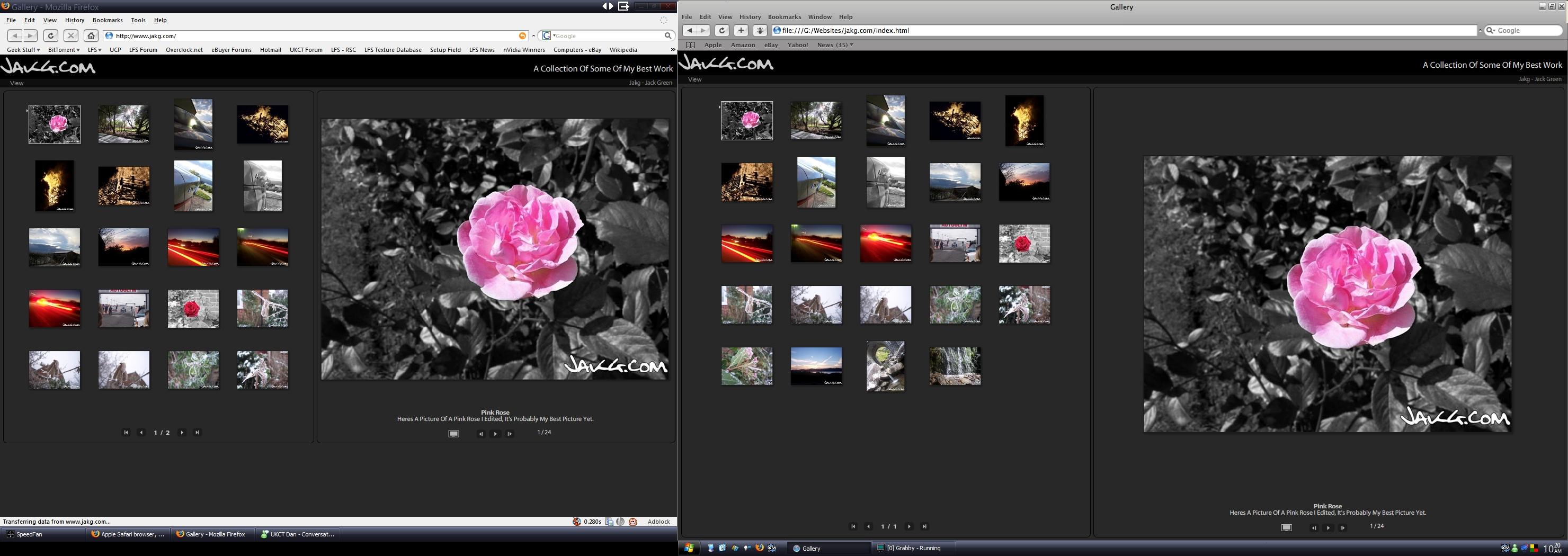Viewport: 1568px width, 556px height.
Task: Show the next image in the Safari gallery viewer
Action: pyautogui.click(x=1342, y=527)
